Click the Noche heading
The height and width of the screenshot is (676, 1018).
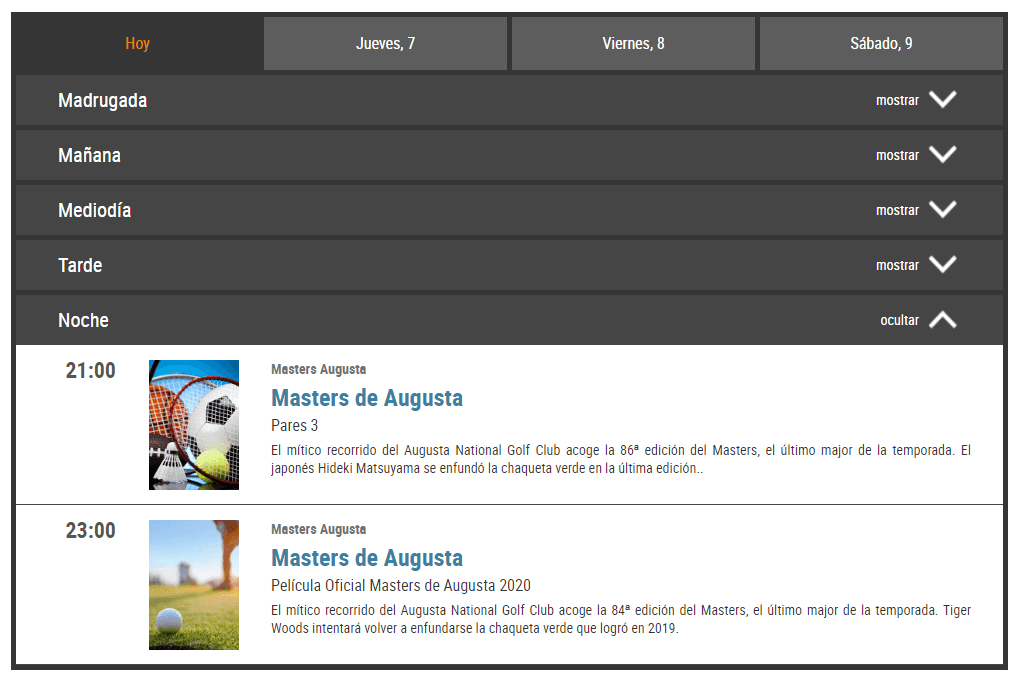pyautogui.click(x=84, y=320)
